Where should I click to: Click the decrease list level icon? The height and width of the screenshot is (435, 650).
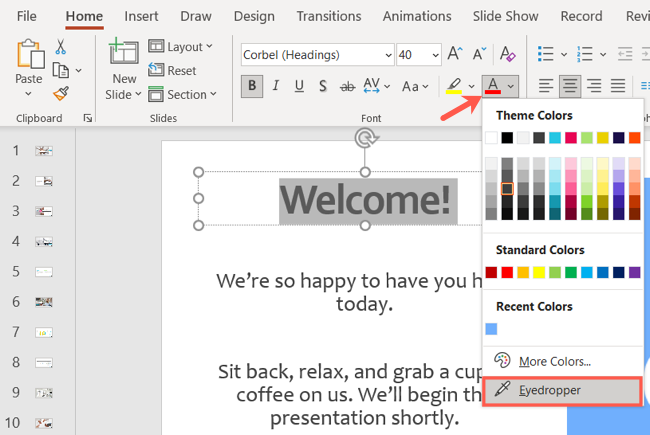point(625,54)
